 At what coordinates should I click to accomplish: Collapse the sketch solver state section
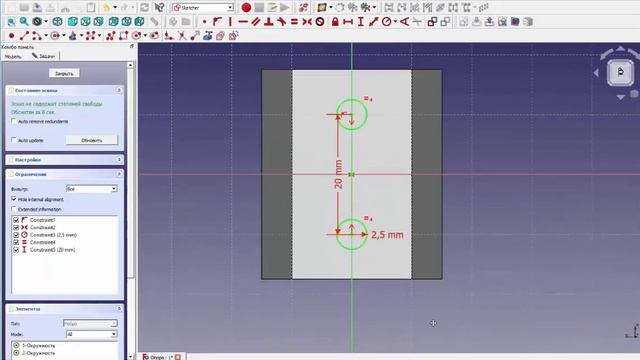point(119,90)
